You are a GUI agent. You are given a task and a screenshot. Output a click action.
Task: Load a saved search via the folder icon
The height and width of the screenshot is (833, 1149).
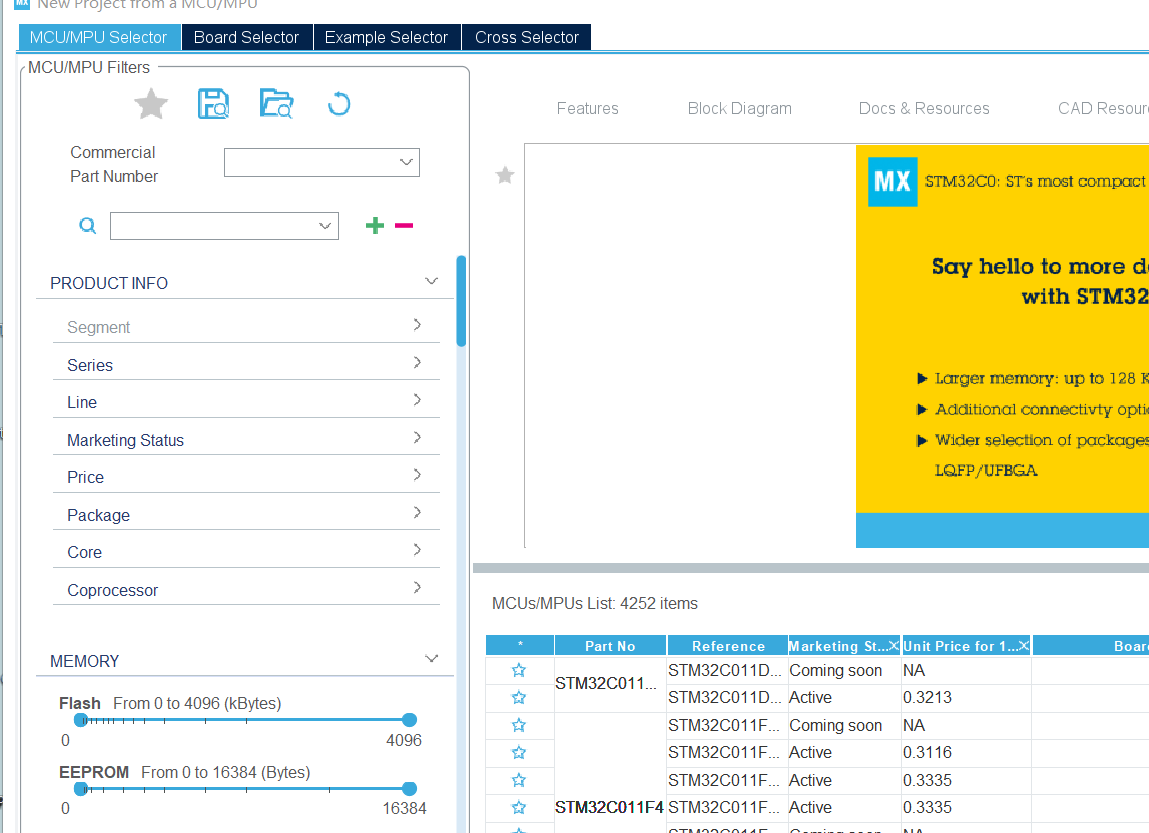tap(276, 104)
